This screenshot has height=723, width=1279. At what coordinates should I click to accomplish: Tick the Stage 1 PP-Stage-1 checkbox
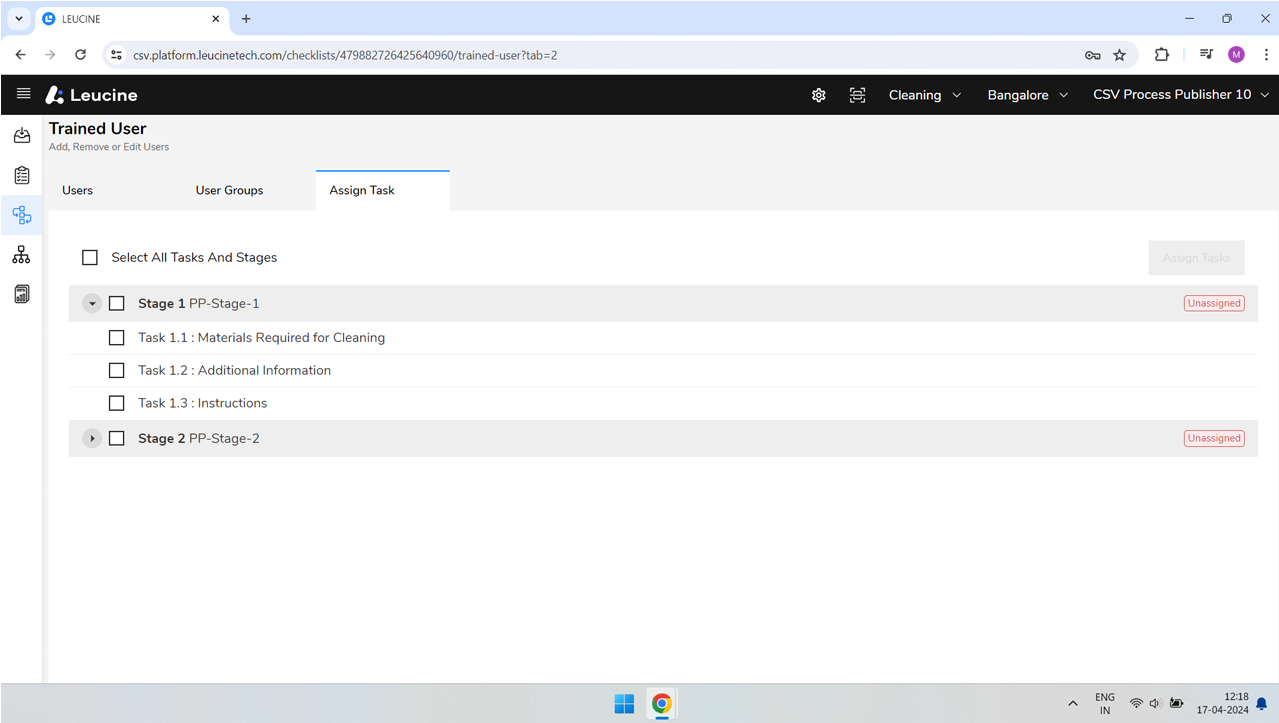point(117,303)
